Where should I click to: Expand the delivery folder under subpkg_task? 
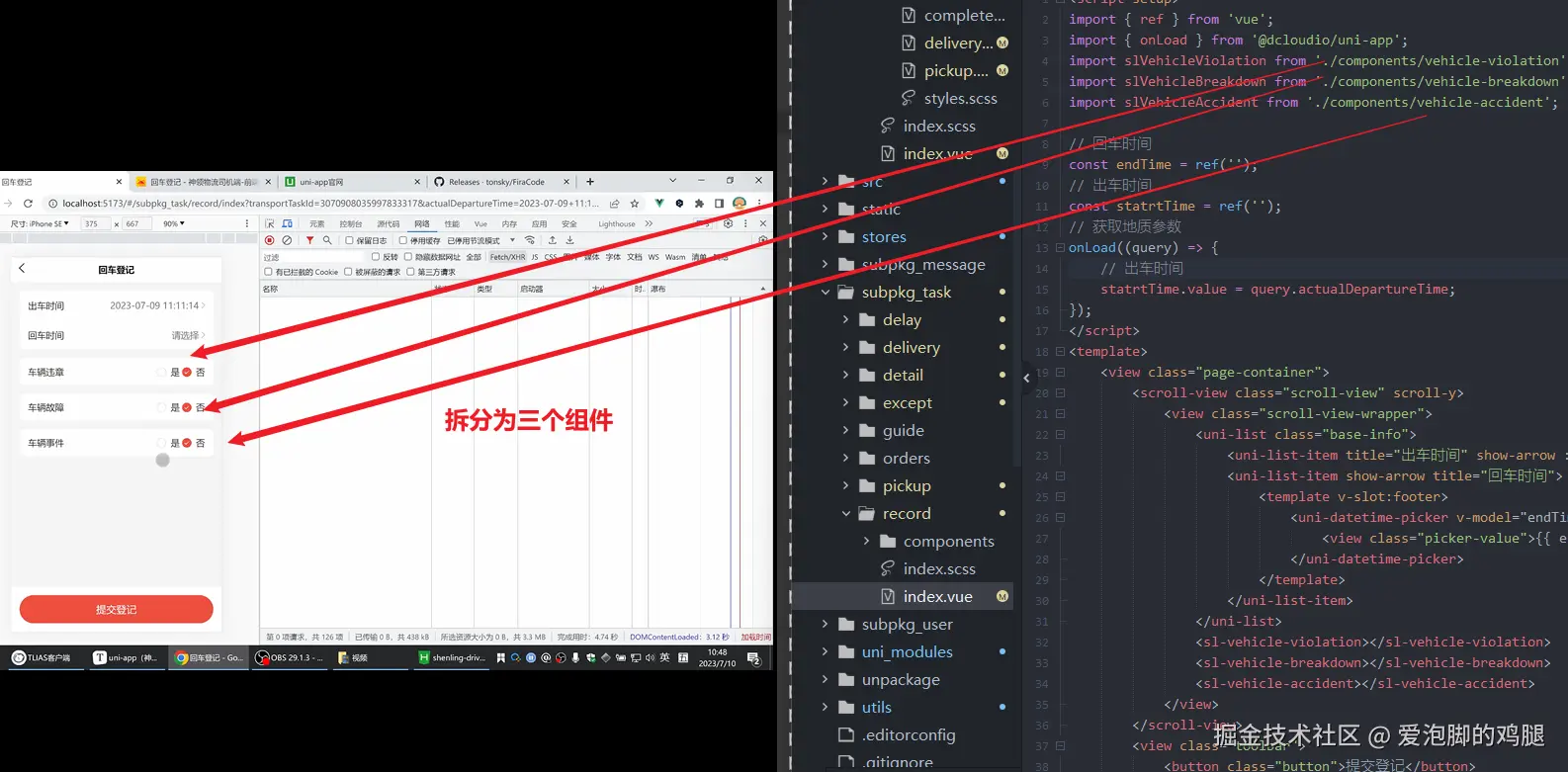[x=845, y=347]
